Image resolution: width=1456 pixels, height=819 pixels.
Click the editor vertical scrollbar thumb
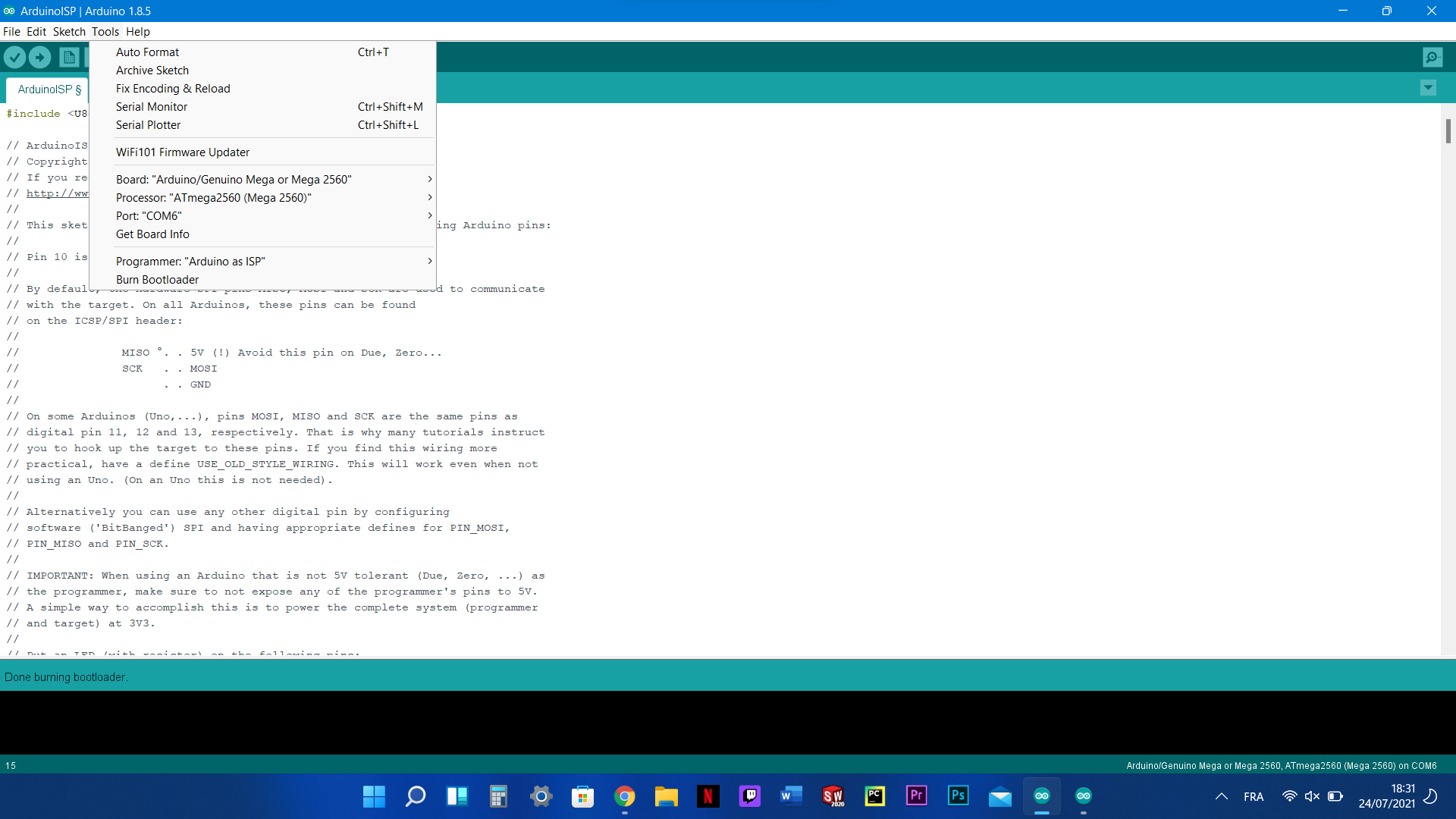(x=1448, y=131)
